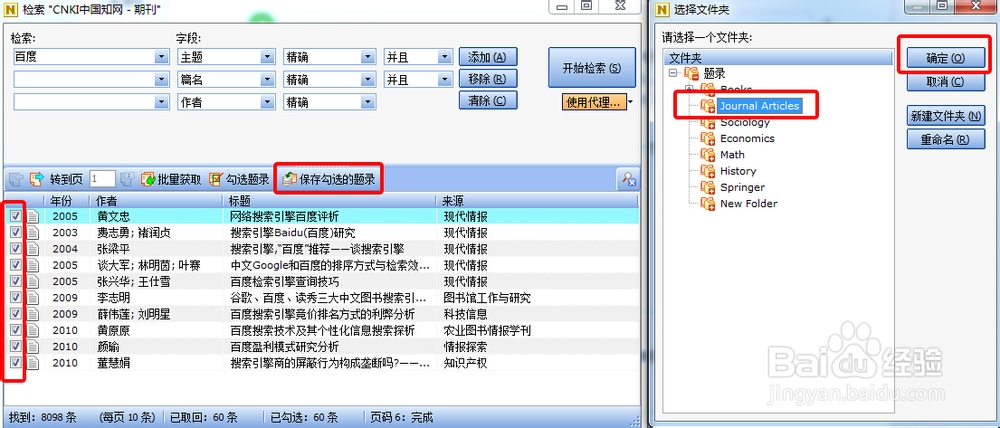Click the 开始检索 (S) search button
This screenshot has width=1000, height=428.
591,68
